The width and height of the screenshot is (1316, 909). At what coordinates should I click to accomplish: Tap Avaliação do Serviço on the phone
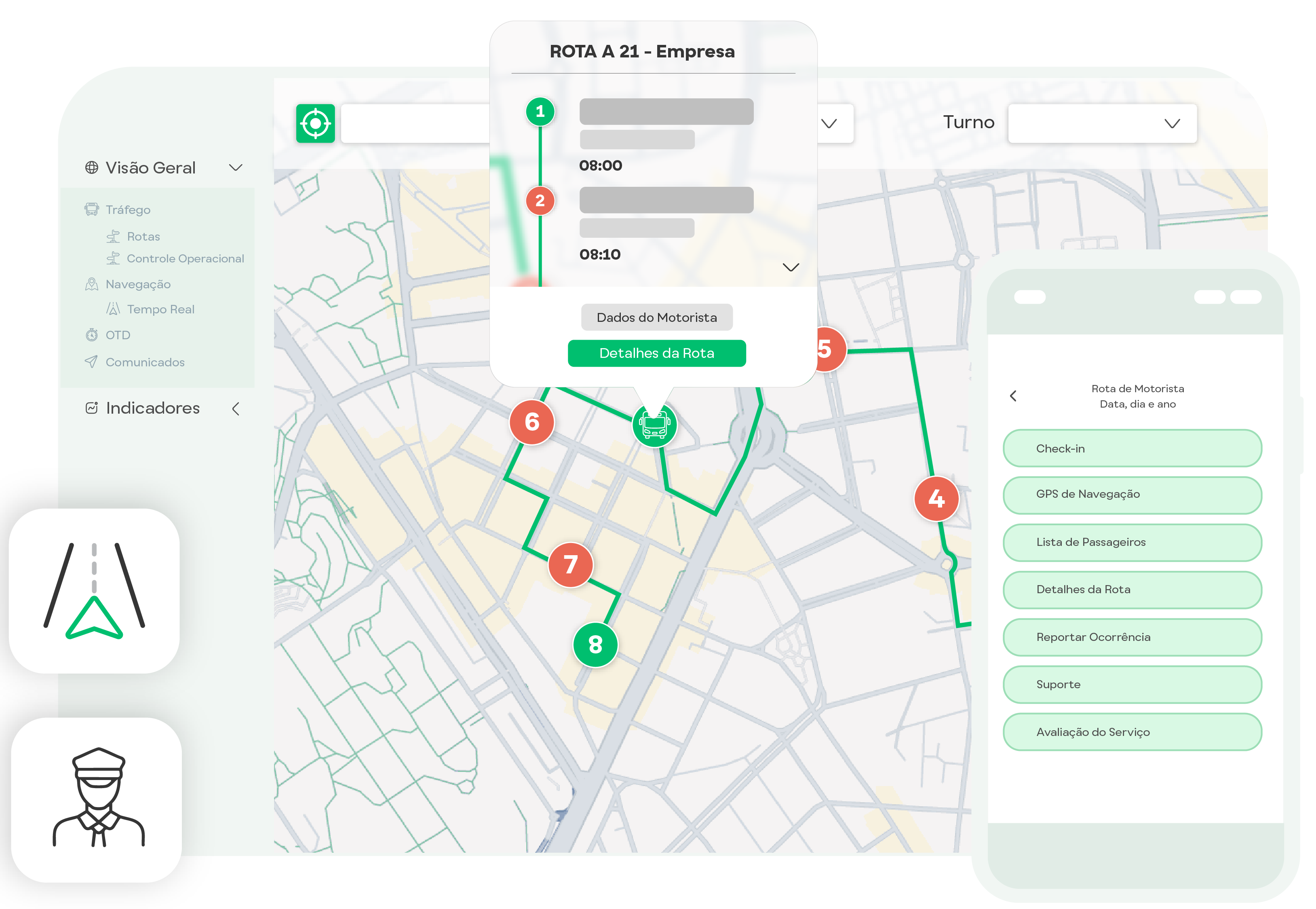click(x=1132, y=732)
